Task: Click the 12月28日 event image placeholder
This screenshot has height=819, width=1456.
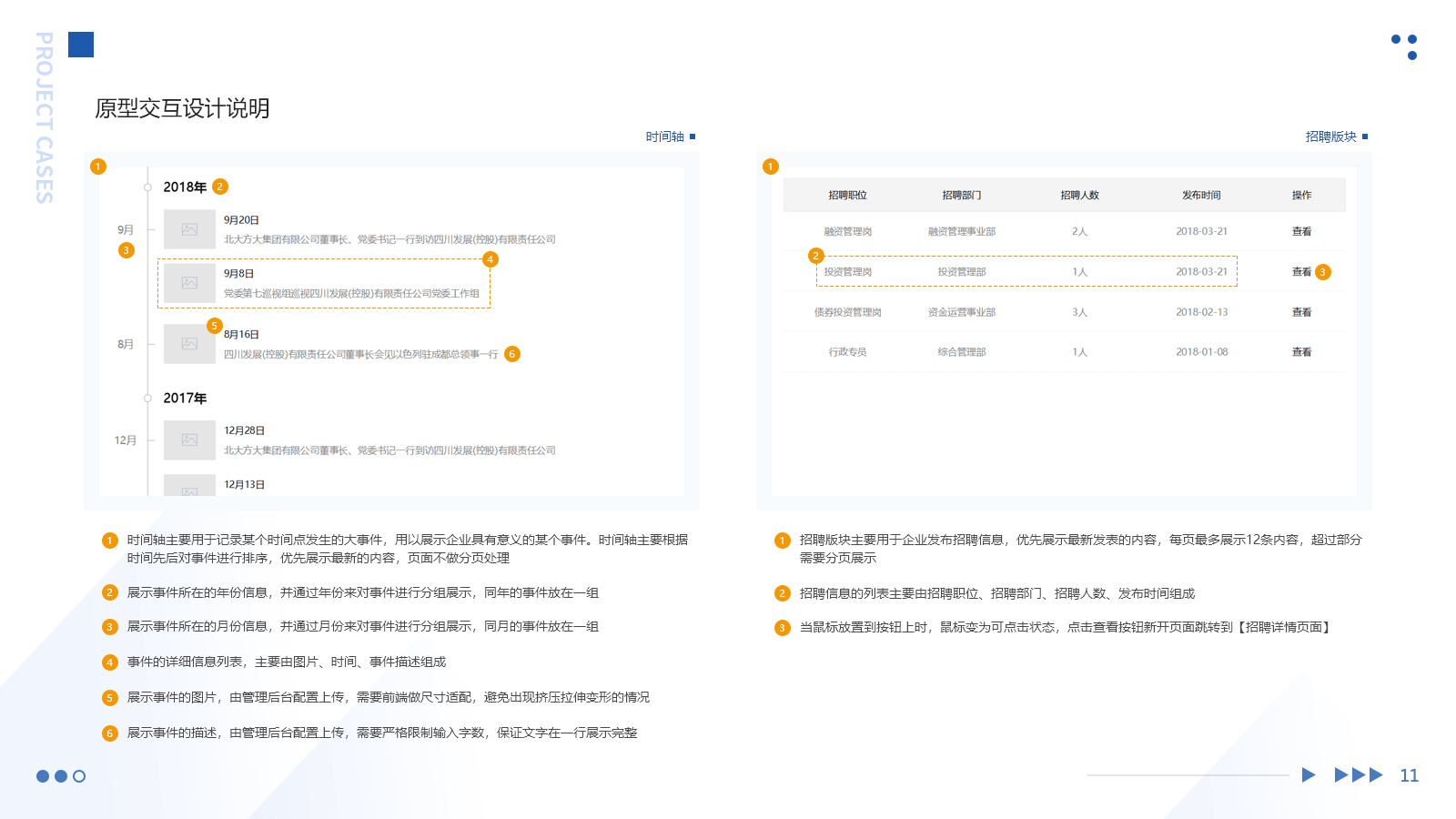Action: pos(189,440)
